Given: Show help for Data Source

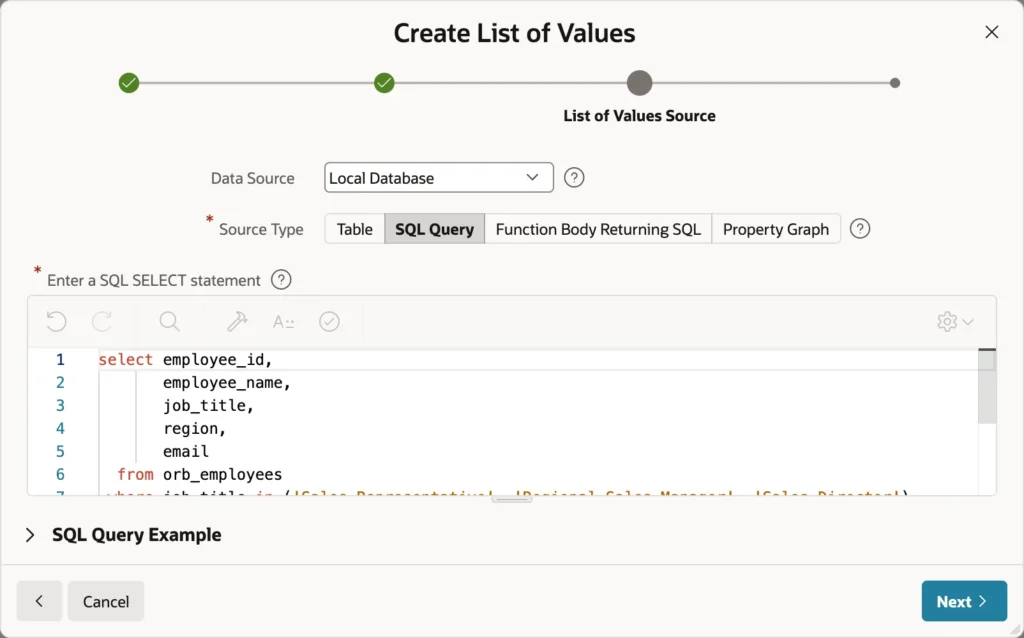Looking at the screenshot, I should coord(574,178).
